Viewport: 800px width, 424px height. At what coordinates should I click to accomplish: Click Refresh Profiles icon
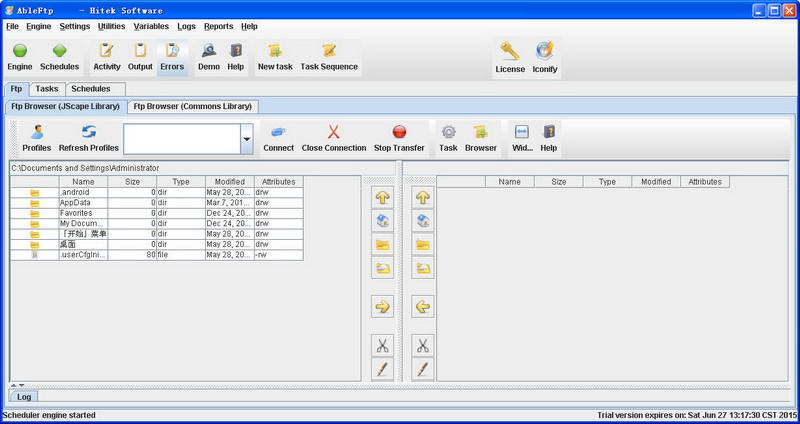click(x=89, y=132)
